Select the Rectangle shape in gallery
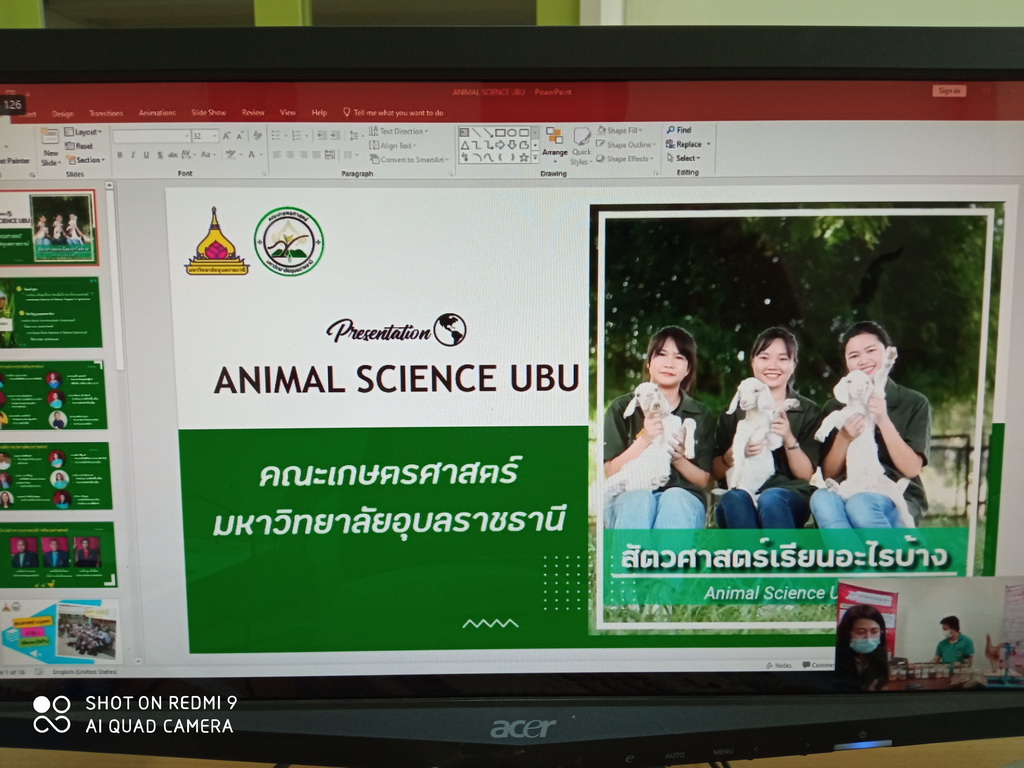Viewport: 1024px width, 768px height. [x=500, y=133]
